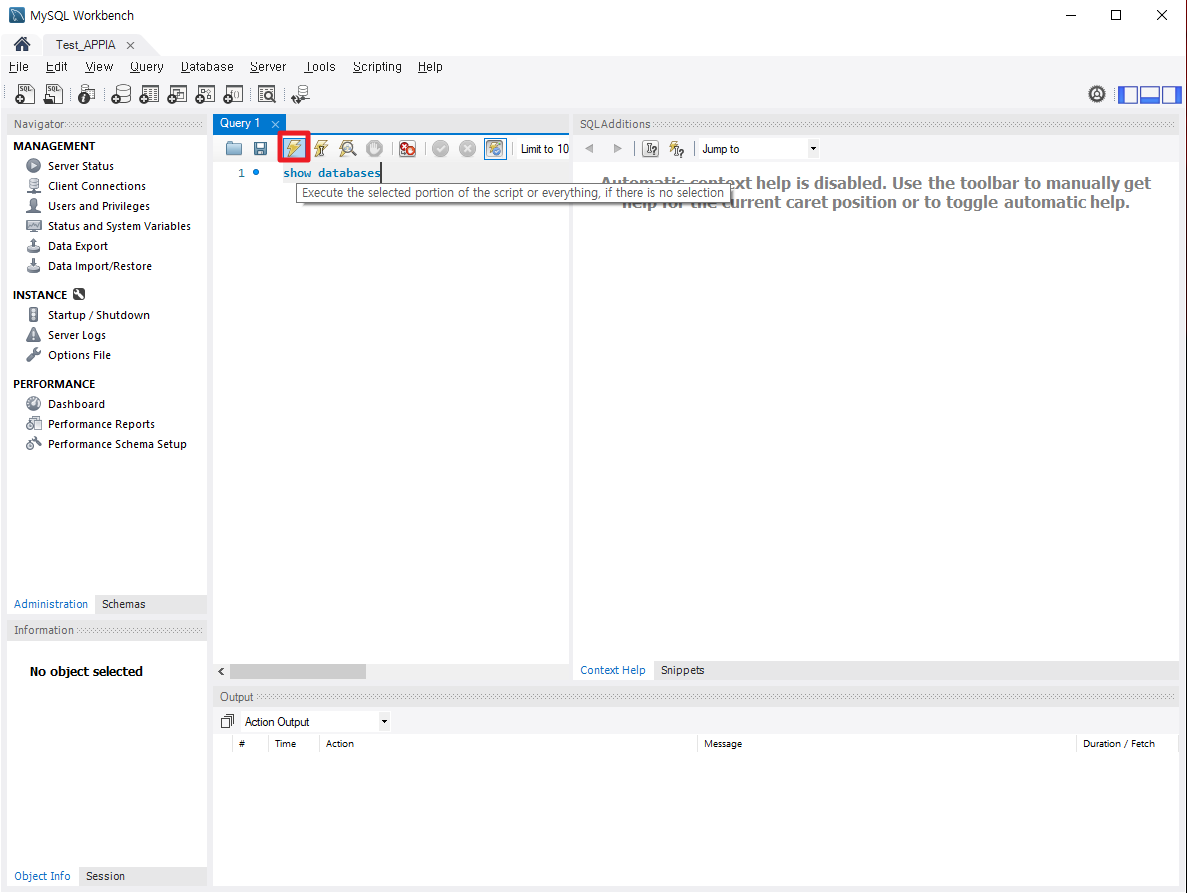Screen dimensions: 1187x893
Task: Open the performance Dashboard
Action: 76,404
